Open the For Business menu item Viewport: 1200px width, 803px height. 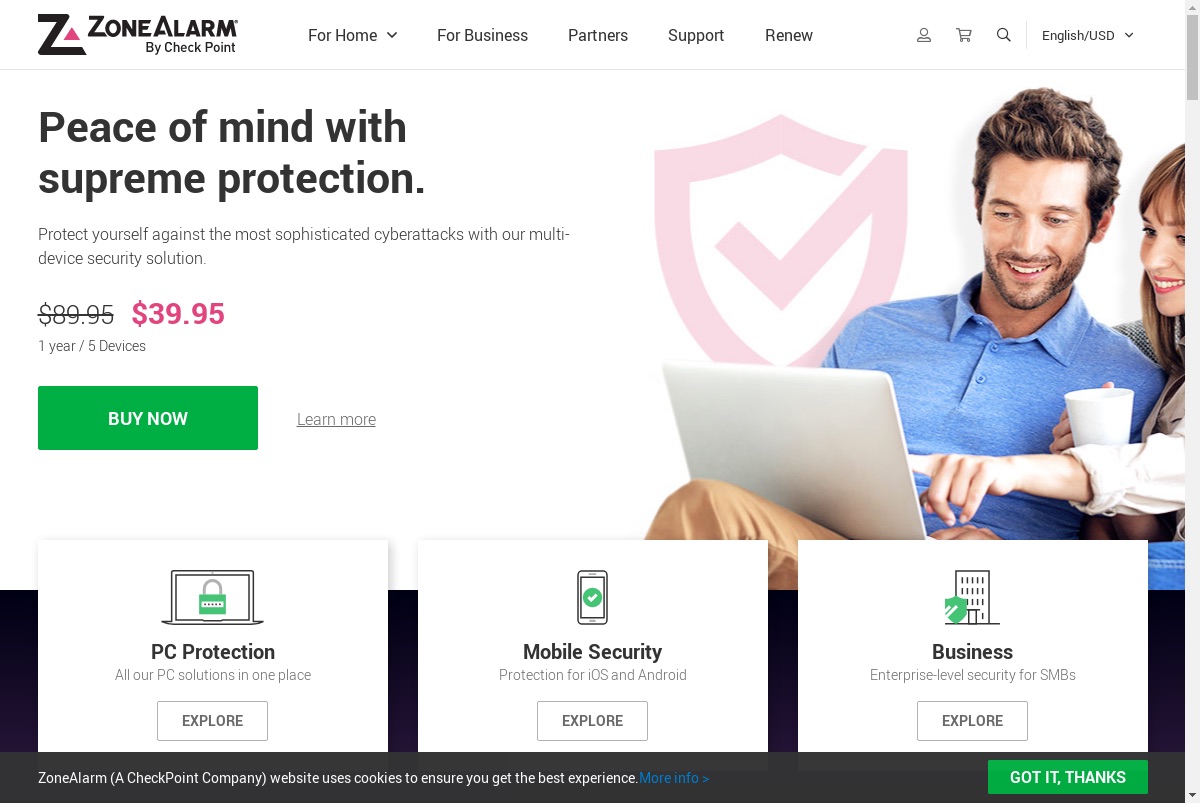(x=482, y=35)
